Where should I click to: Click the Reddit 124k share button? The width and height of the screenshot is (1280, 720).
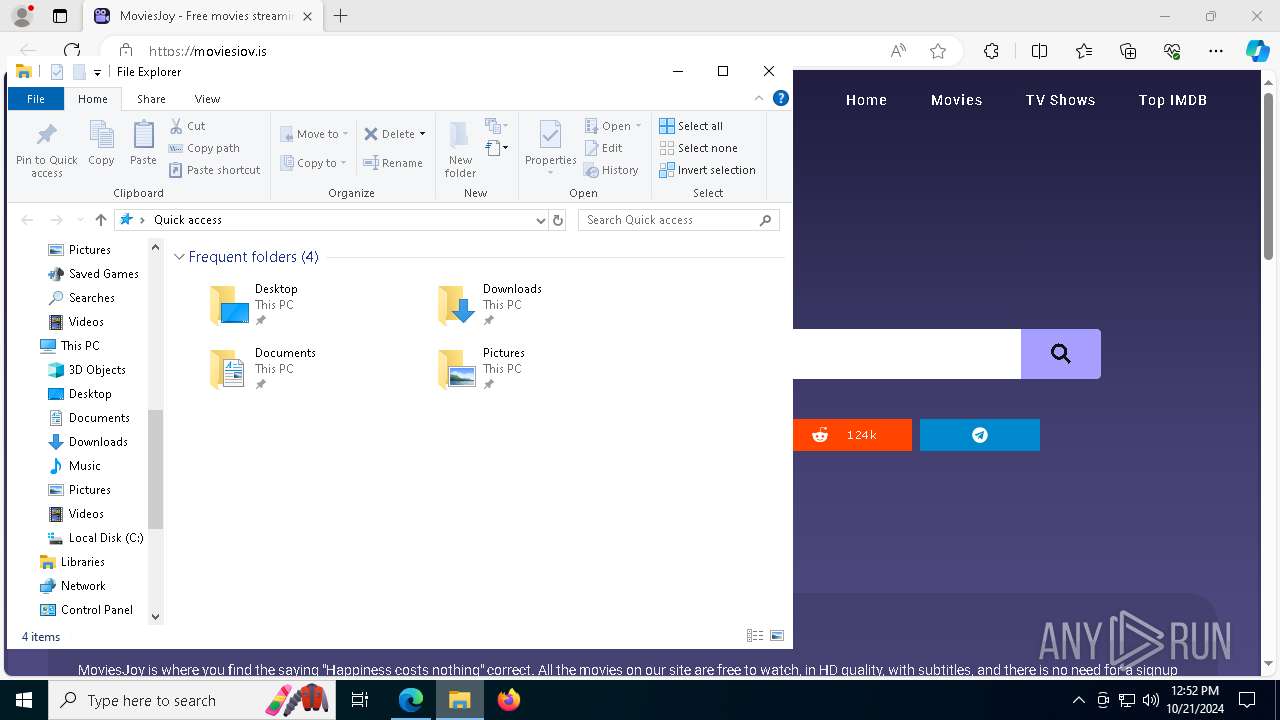(852, 435)
